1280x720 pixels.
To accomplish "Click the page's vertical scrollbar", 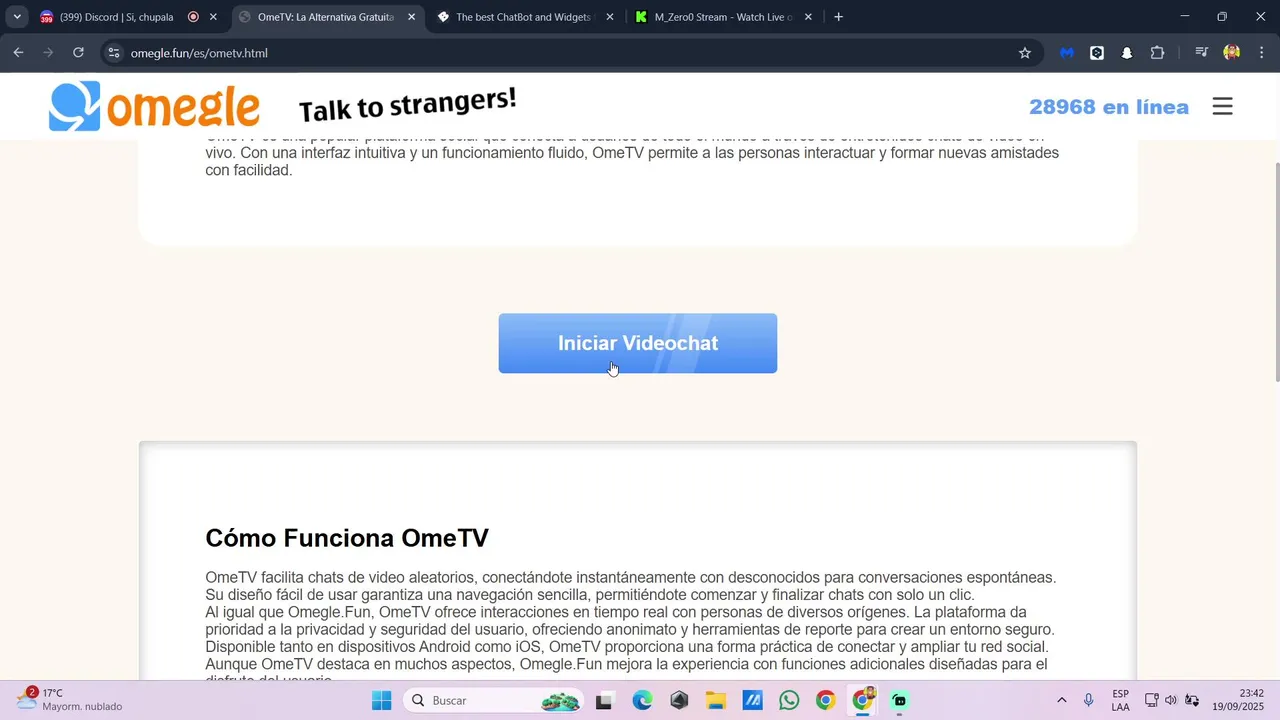I will click(1276, 270).
